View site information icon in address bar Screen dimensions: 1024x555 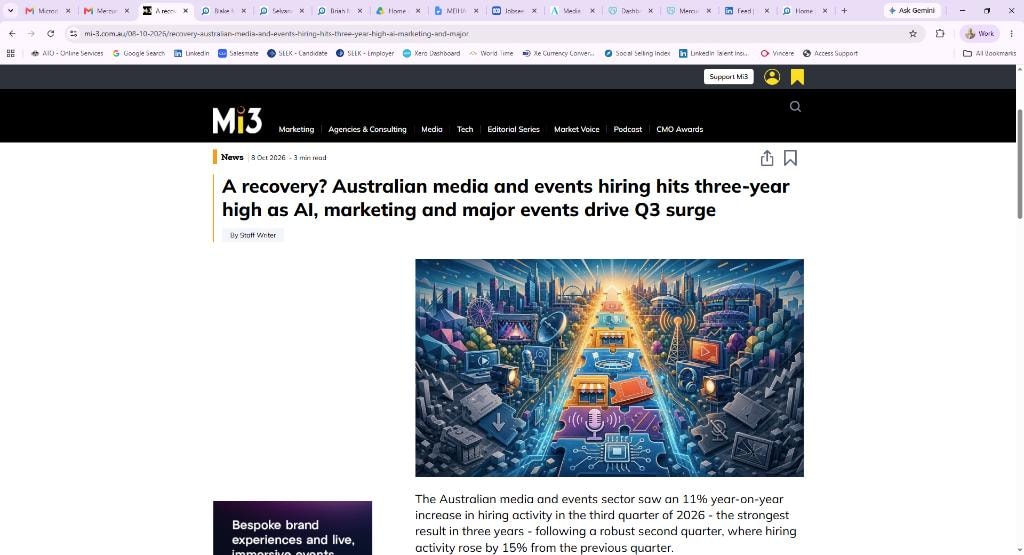pyautogui.click(x=73, y=33)
